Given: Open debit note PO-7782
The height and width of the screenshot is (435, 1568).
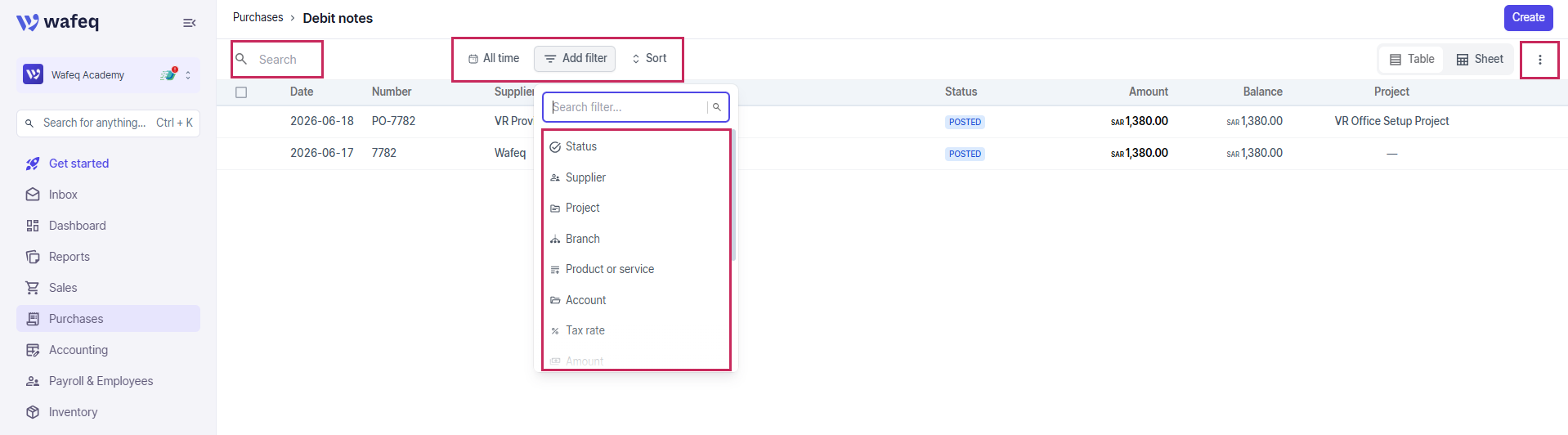Looking at the screenshot, I should tap(393, 121).
